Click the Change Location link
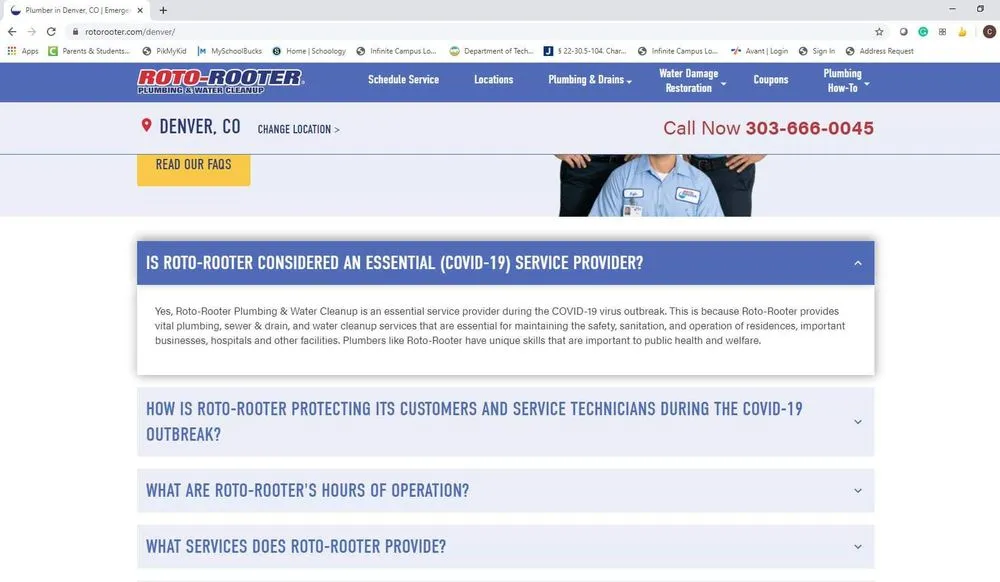Image resolution: width=1000 pixels, height=582 pixels. pyautogui.click(x=298, y=130)
